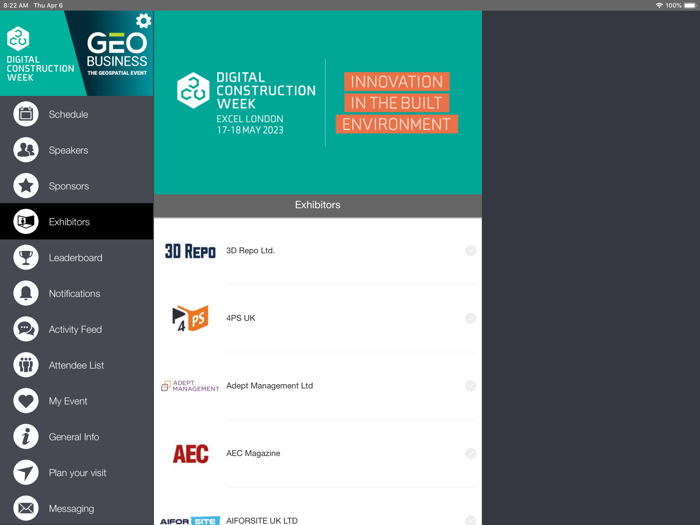Toggle the checkmark for AIFORSITE UK LTD
This screenshot has height=525, width=700.
tap(471, 520)
